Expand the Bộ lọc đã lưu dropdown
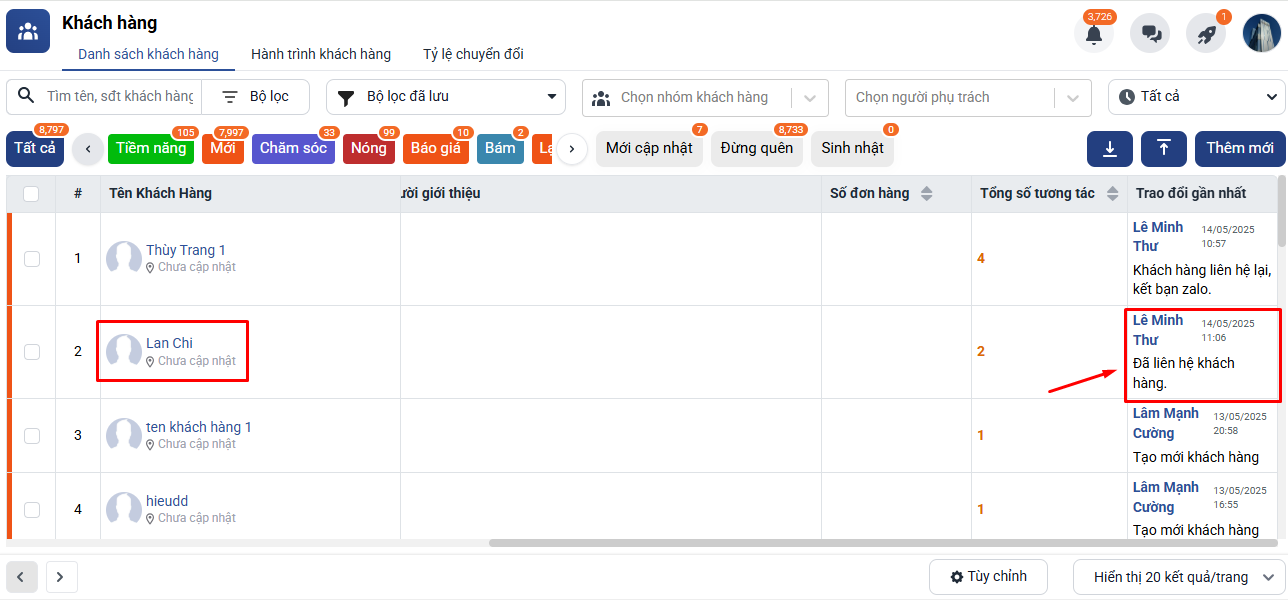The image size is (1288, 600). click(x=445, y=97)
